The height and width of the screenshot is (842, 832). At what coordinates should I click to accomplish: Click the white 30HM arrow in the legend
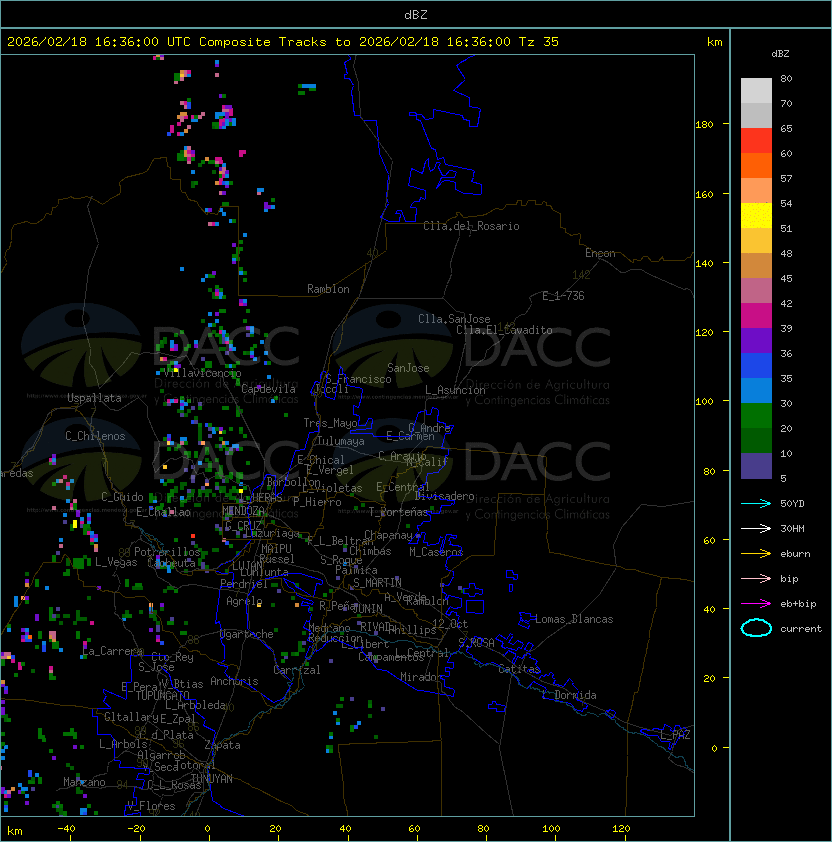[x=756, y=528]
